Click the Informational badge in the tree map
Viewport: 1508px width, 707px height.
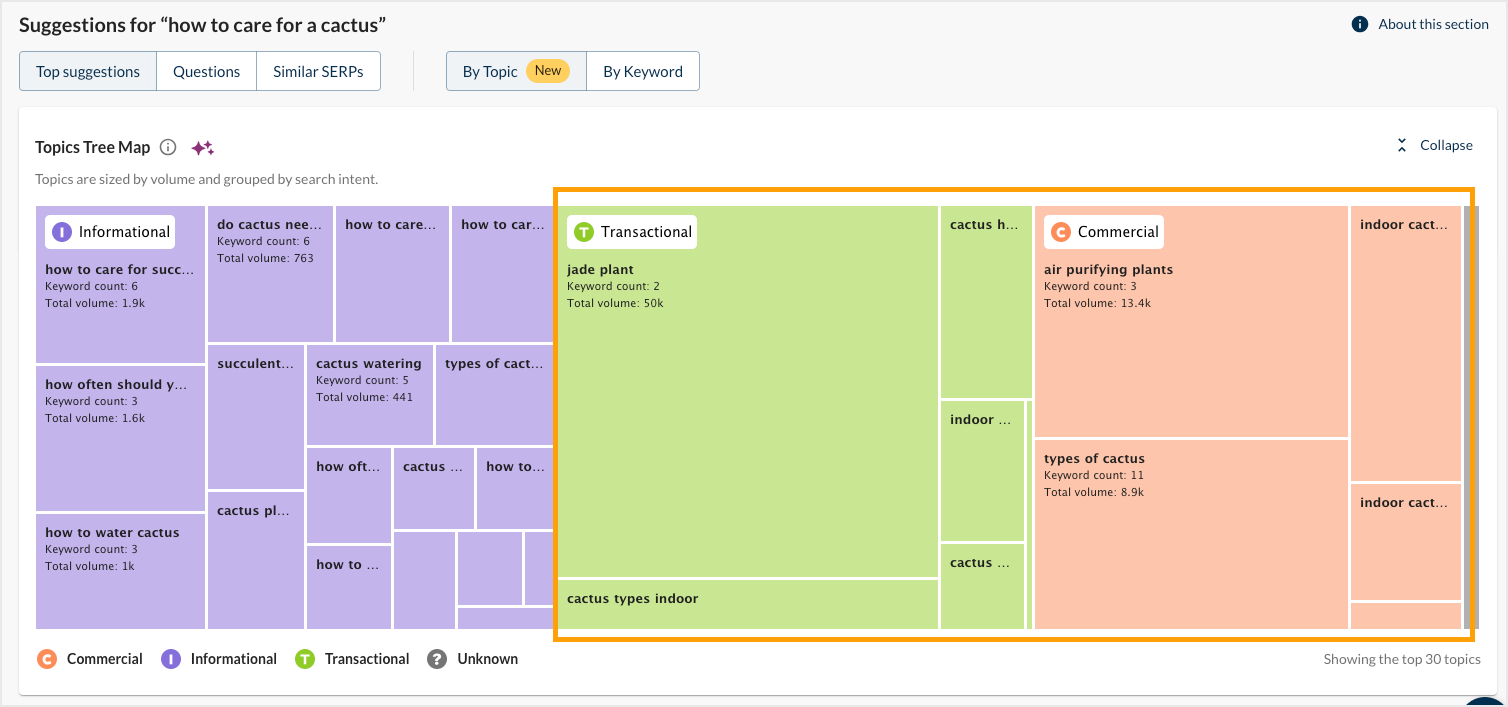(109, 231)
